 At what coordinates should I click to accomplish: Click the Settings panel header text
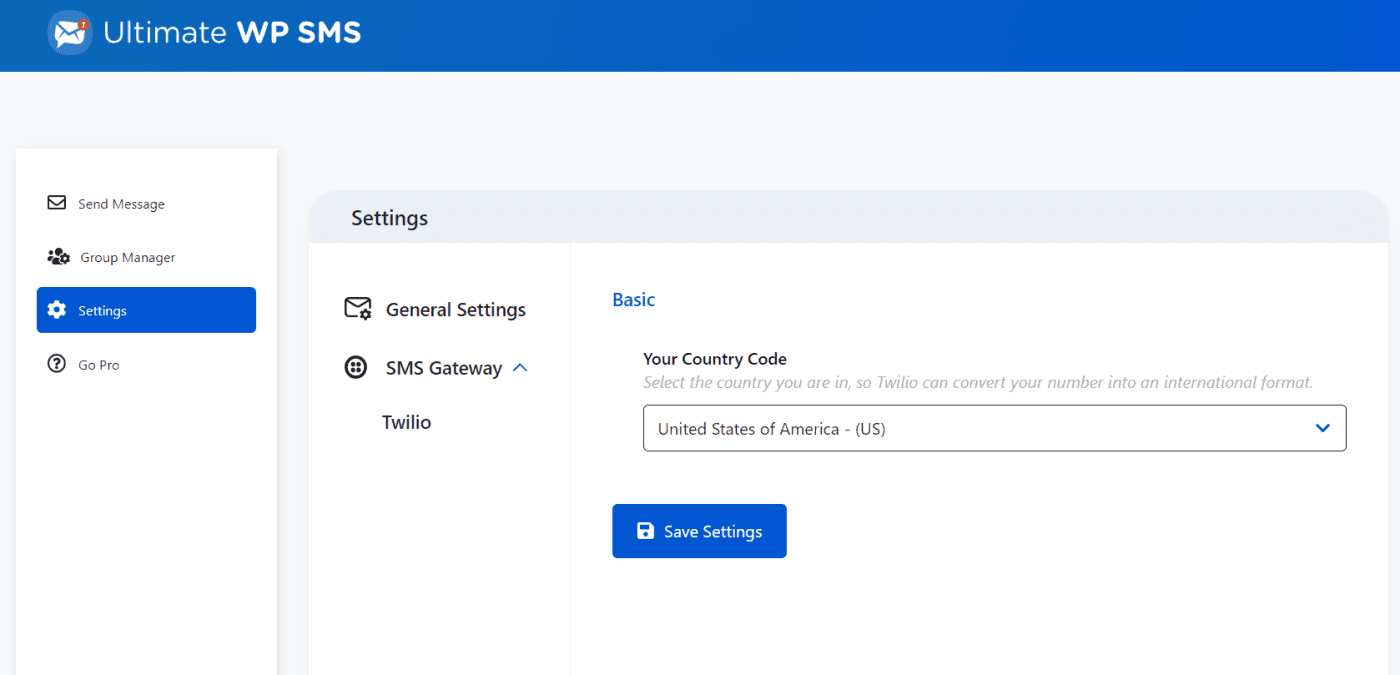pos(389,218)
